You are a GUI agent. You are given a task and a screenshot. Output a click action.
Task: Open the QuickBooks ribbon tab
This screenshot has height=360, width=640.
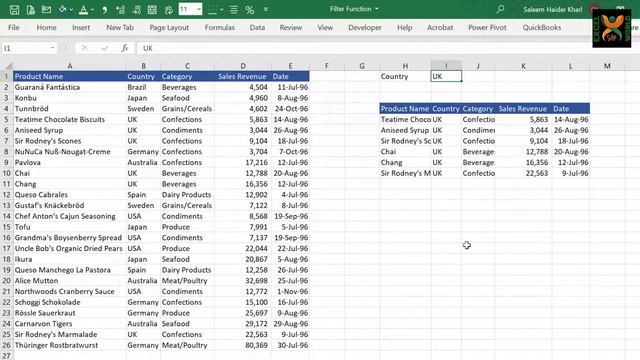(x=542, y=27)
